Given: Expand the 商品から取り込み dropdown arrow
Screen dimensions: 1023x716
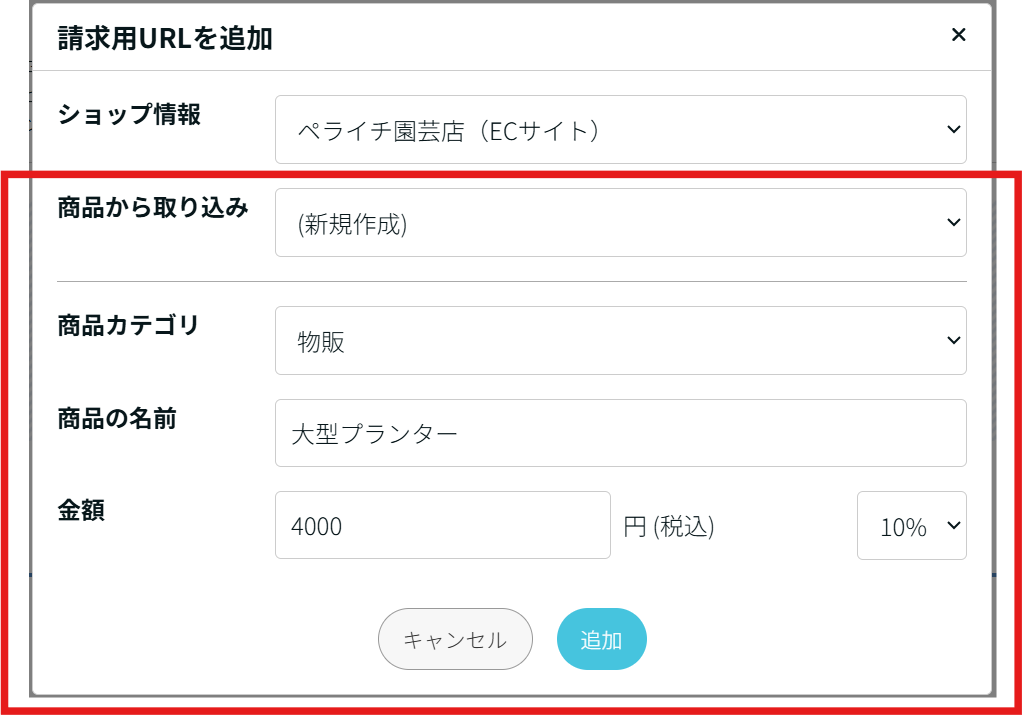Looking at the screenshot, I should point(952,223).
